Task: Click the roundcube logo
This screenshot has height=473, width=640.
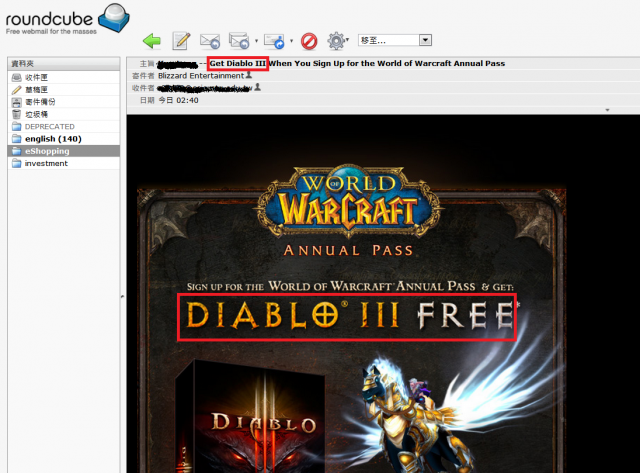Action: (x=67, y=19)
